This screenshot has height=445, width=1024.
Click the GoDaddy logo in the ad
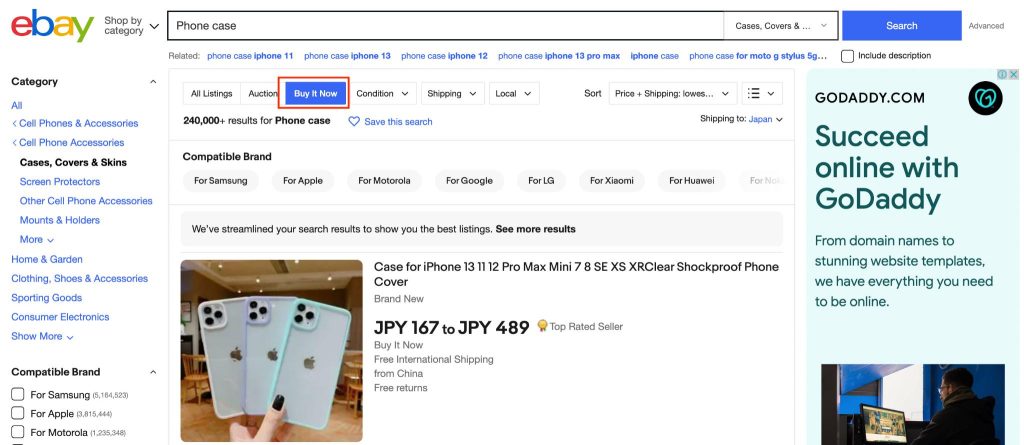[x=985, y=98]
